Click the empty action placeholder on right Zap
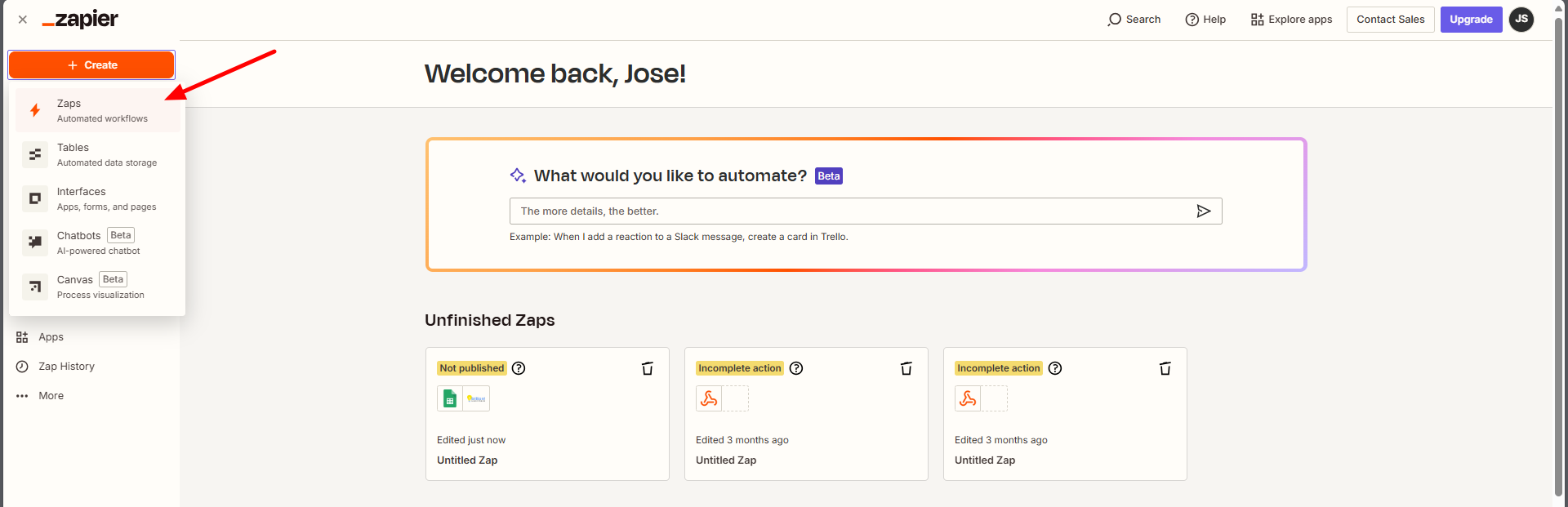 [x=995, y=398]
